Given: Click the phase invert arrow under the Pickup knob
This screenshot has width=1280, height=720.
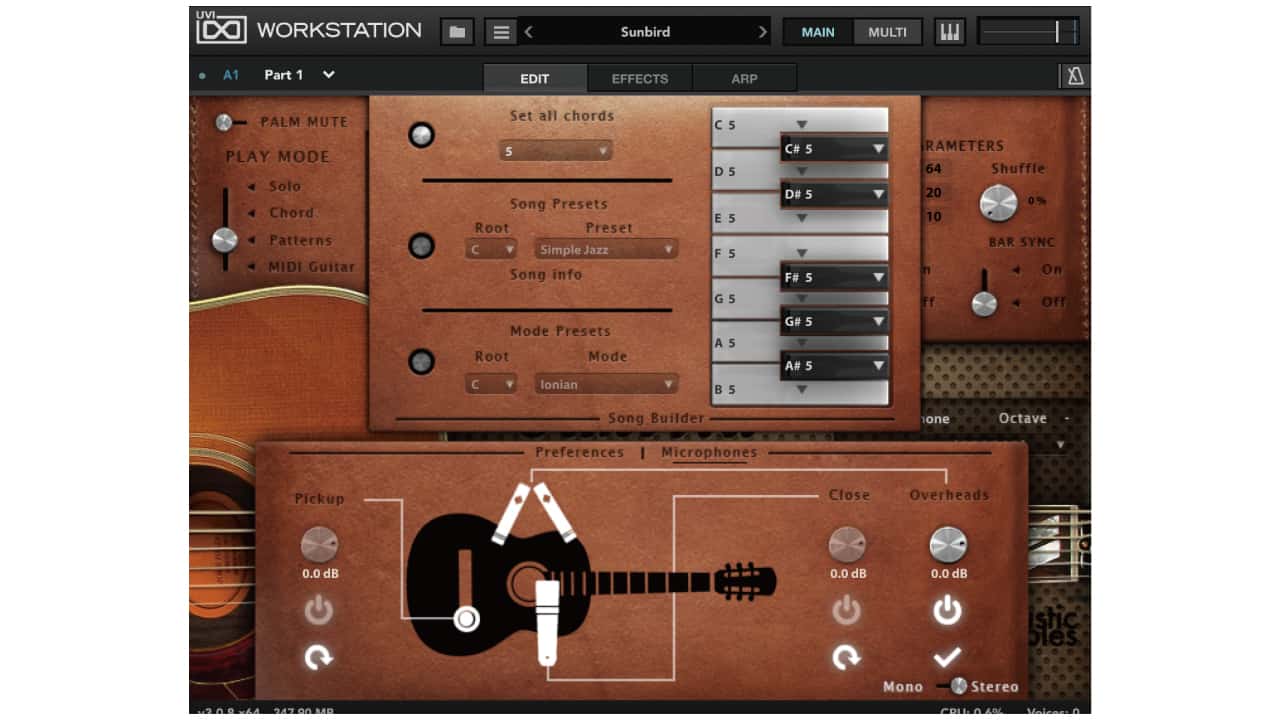Looking at the screenshot, I should [x=318, y=657].
